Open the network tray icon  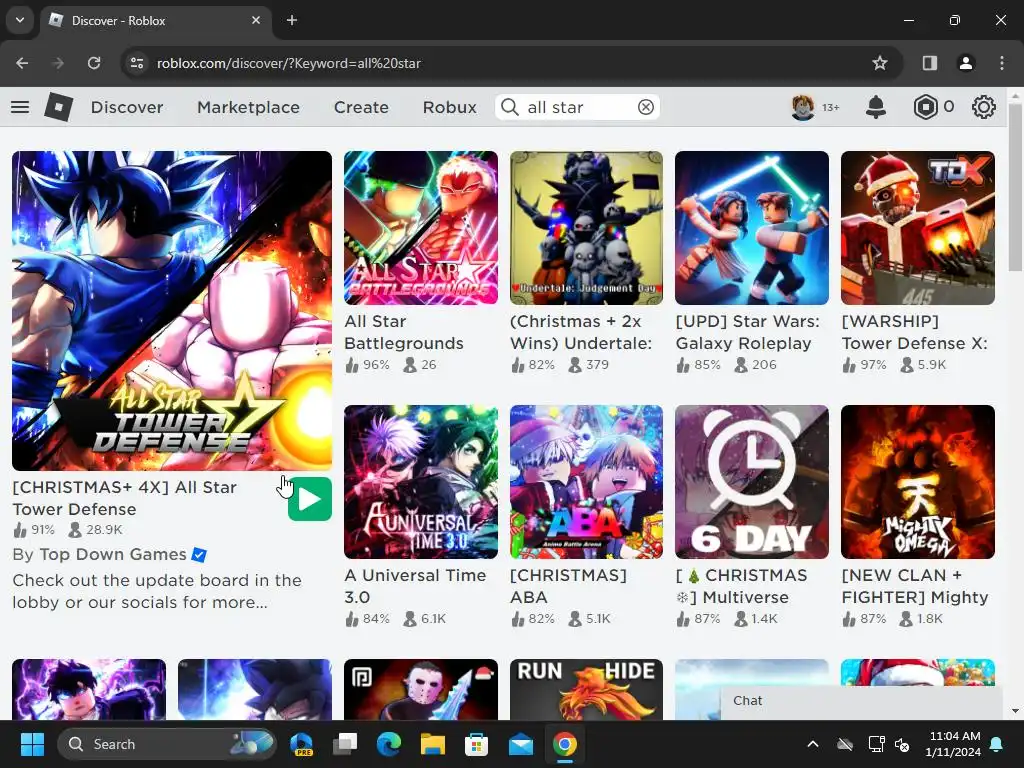click(875, 744)
